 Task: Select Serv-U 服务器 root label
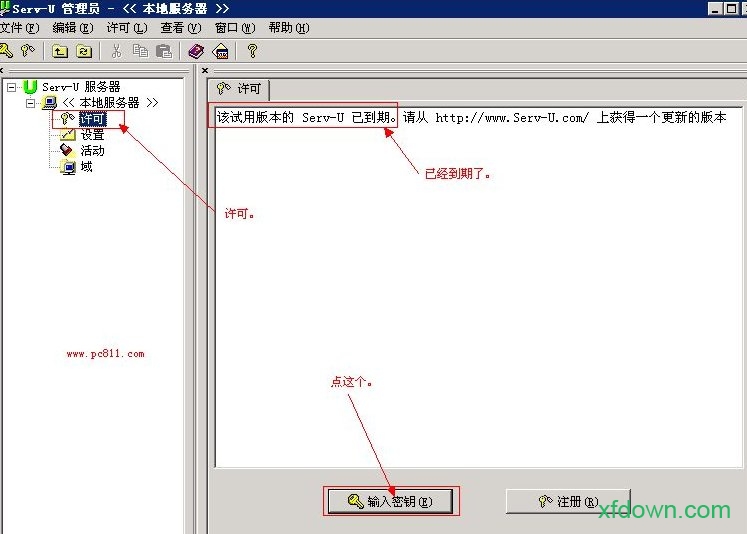point(81,87)
